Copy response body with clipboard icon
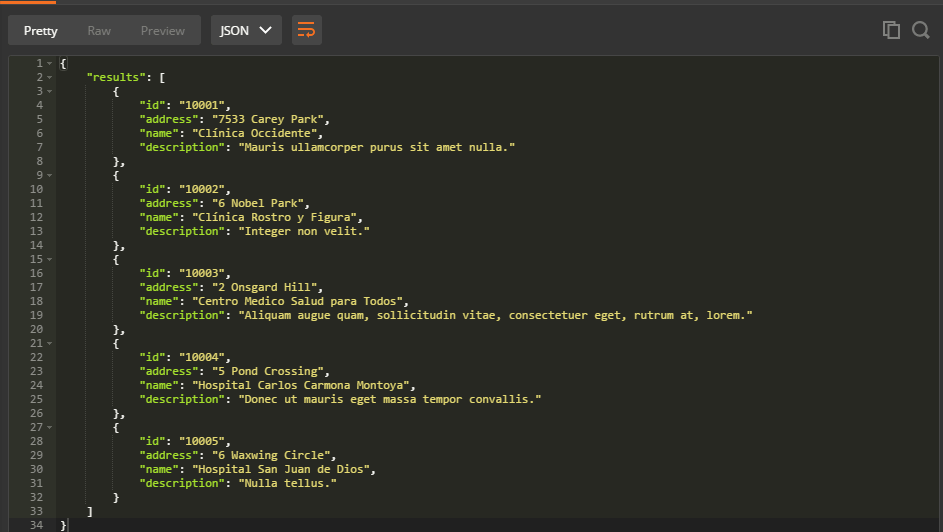The height and width of the screenshot is (532, 943). [x=891, y=30]
